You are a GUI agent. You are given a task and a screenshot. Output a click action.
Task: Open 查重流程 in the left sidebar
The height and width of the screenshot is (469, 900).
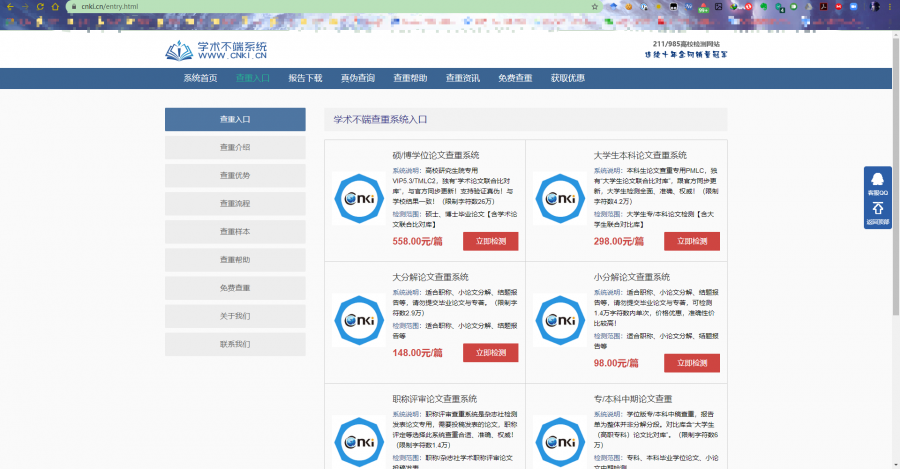(235, 204)
